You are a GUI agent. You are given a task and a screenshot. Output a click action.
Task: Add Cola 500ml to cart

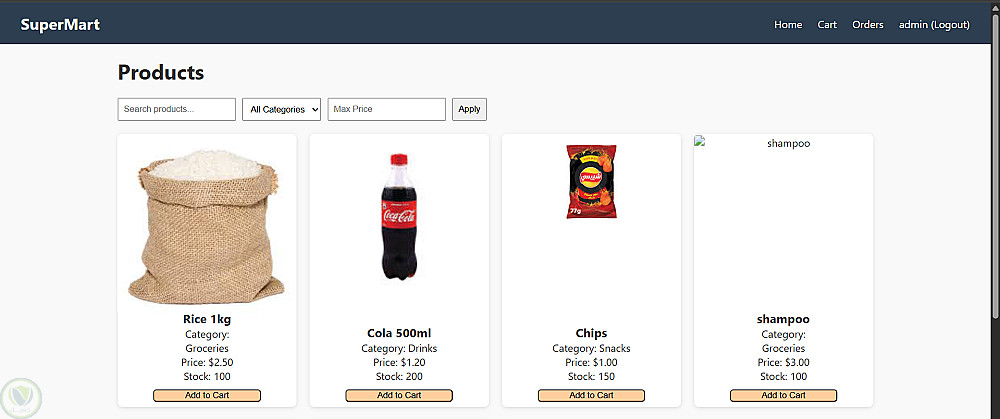tap(399, 395)
